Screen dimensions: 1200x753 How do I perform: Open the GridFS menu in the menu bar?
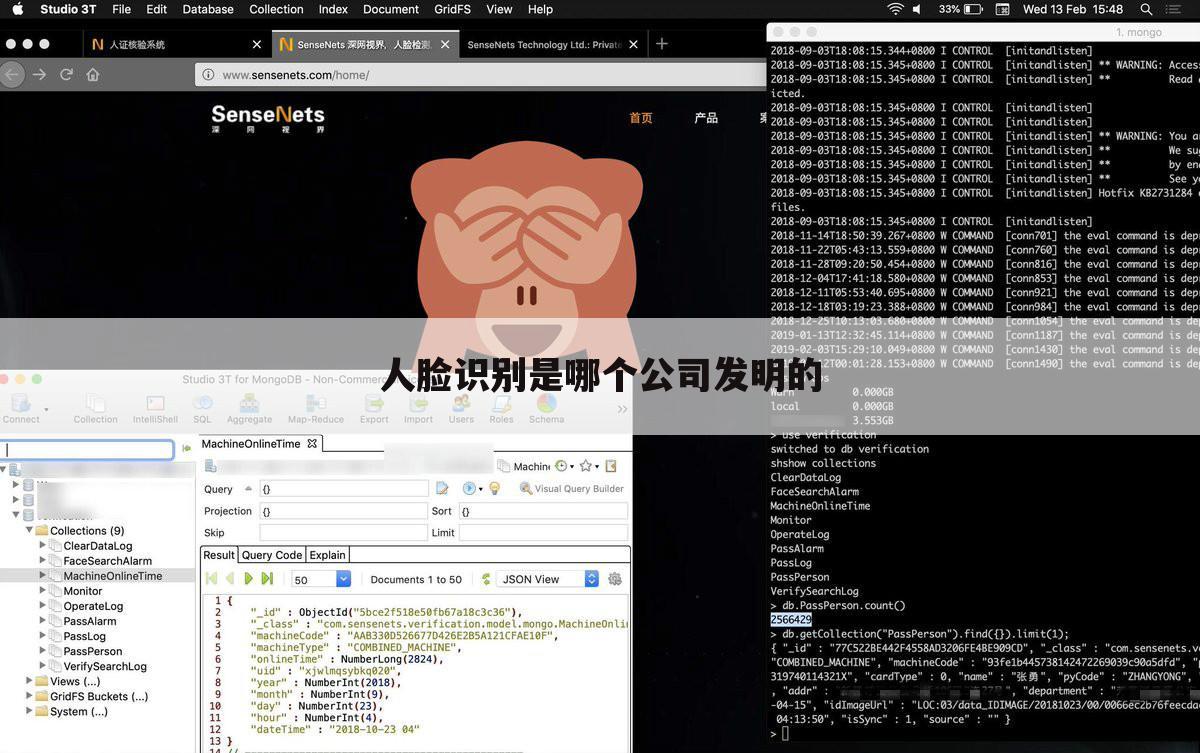(x=453, y=9)
